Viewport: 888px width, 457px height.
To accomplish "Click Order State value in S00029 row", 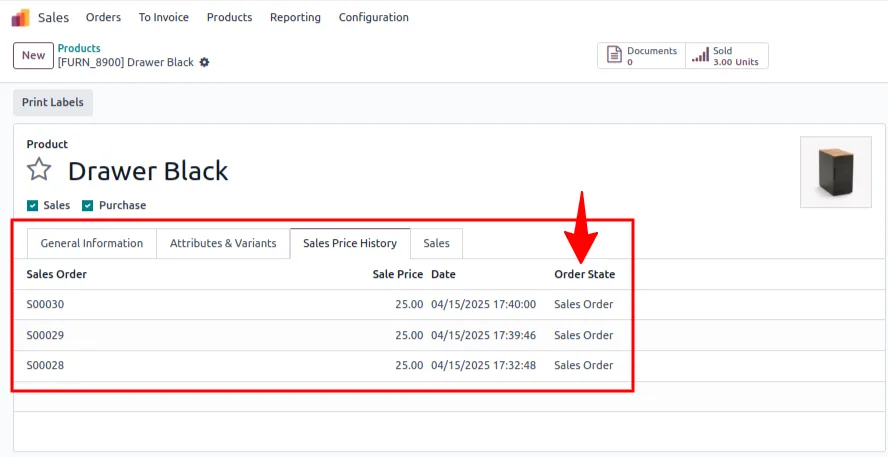I will pos(583,335).
